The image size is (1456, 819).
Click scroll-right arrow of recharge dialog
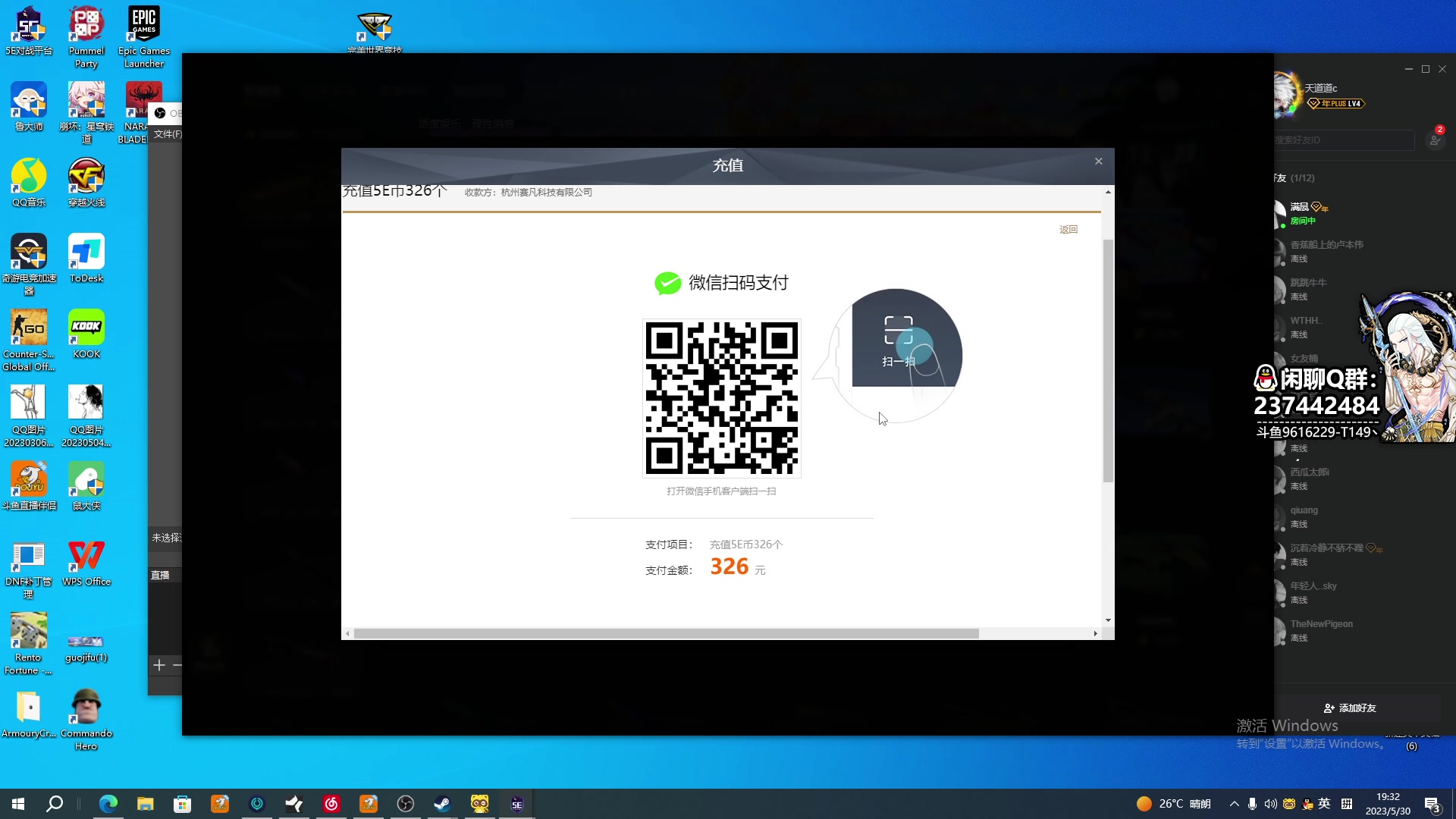point(1095,633)
